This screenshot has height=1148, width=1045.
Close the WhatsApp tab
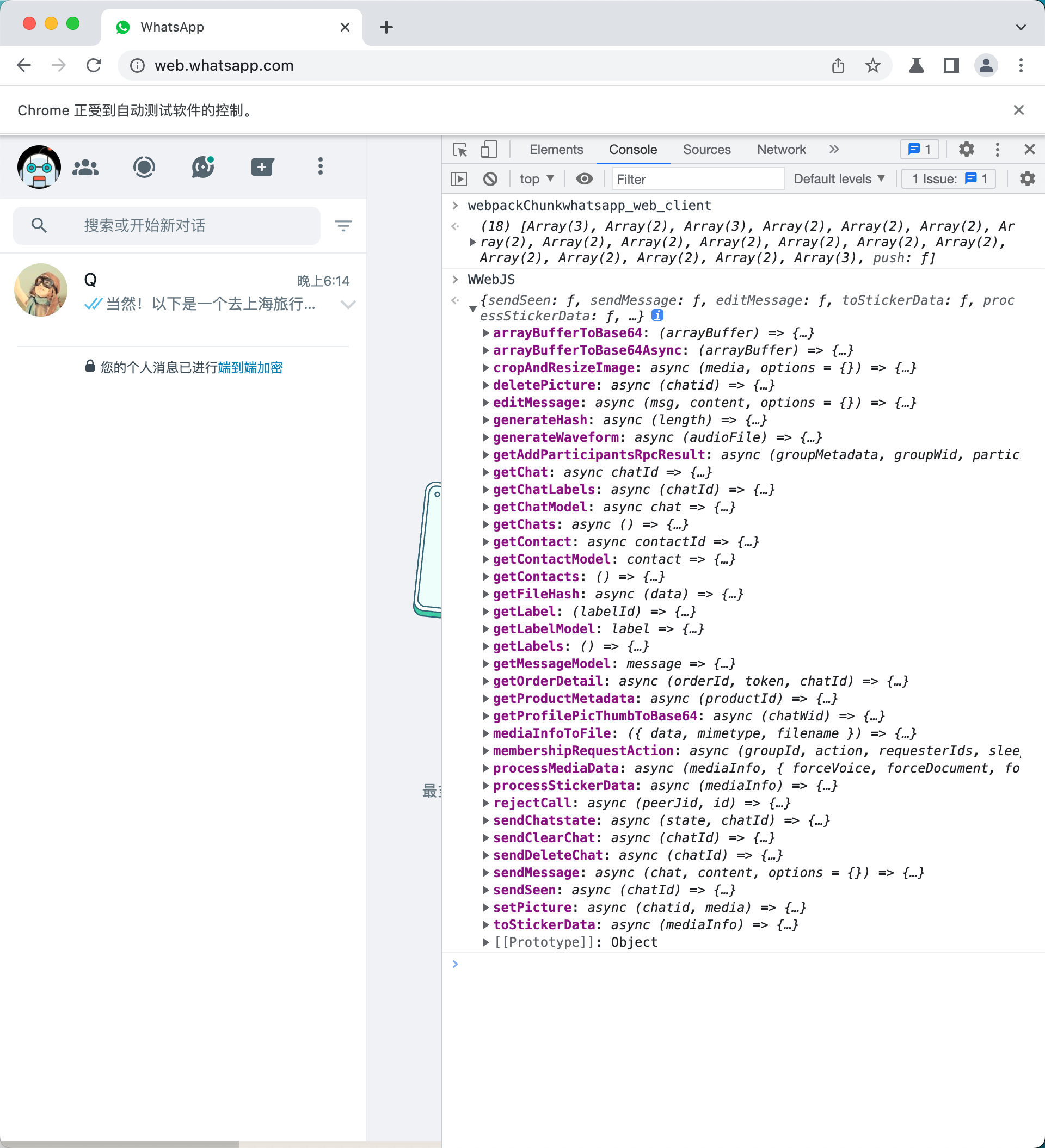345,27
